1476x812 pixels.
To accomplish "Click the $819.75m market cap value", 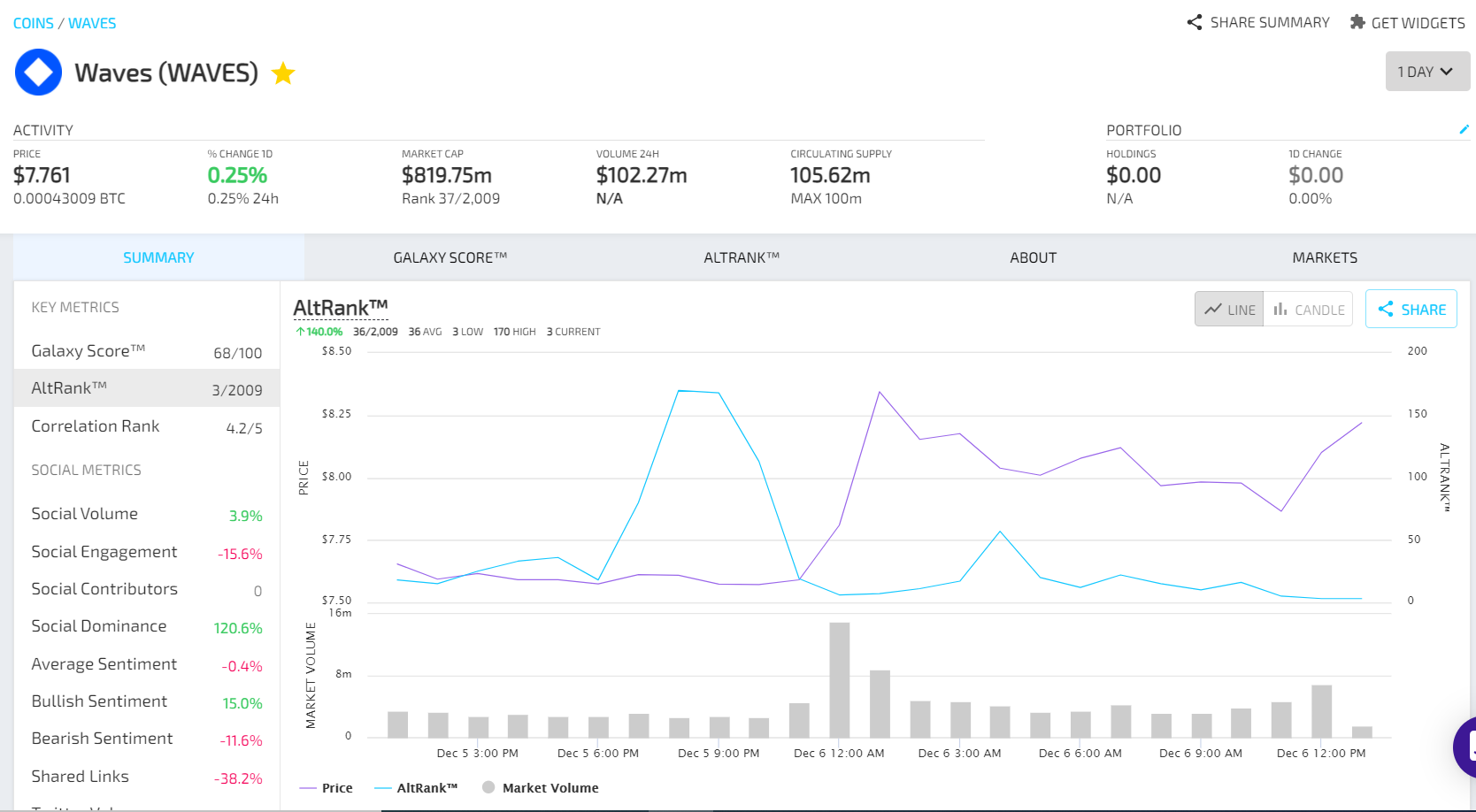I will coord(447,175).
